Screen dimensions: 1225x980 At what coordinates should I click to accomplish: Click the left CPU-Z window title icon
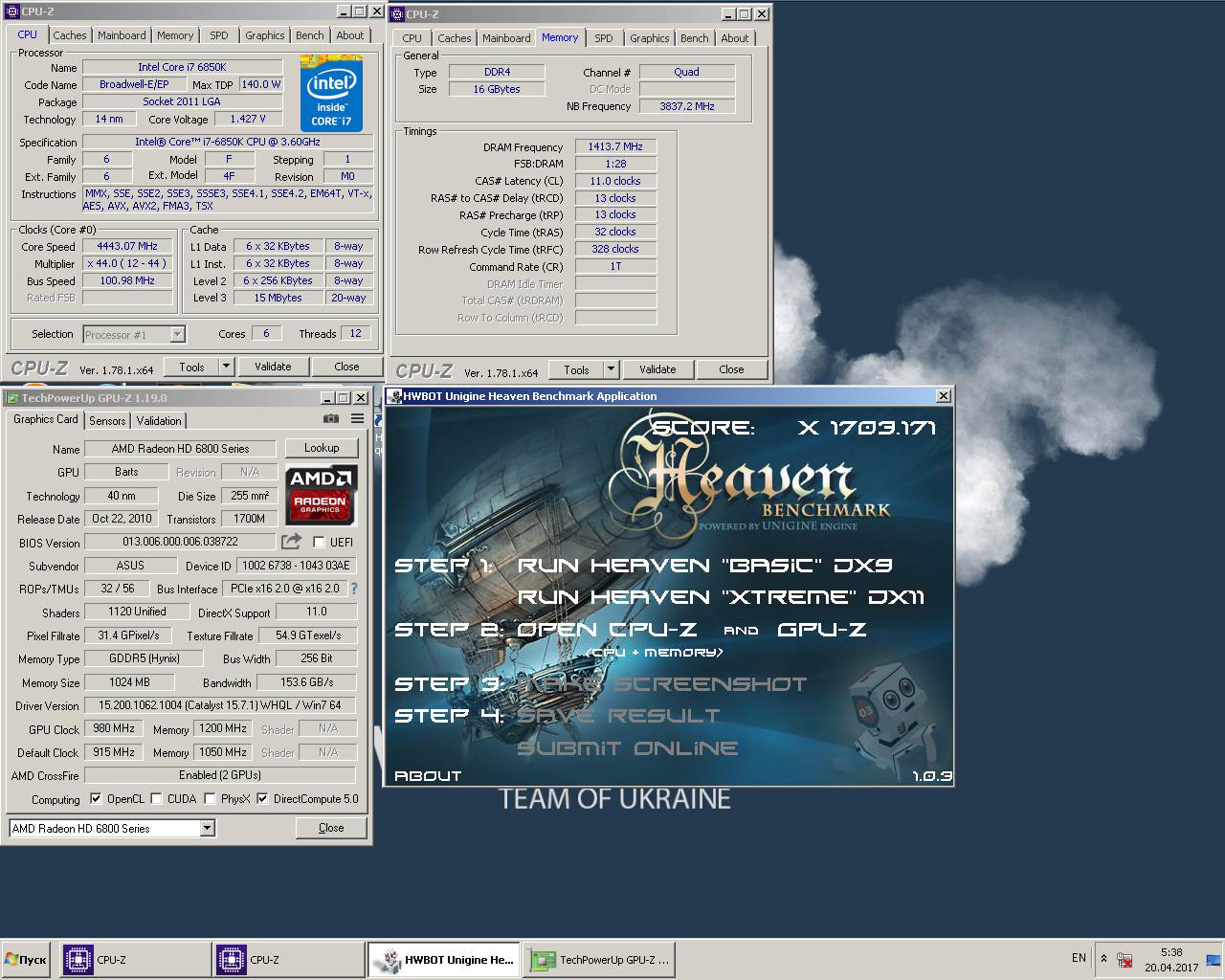tap(12, 11)
